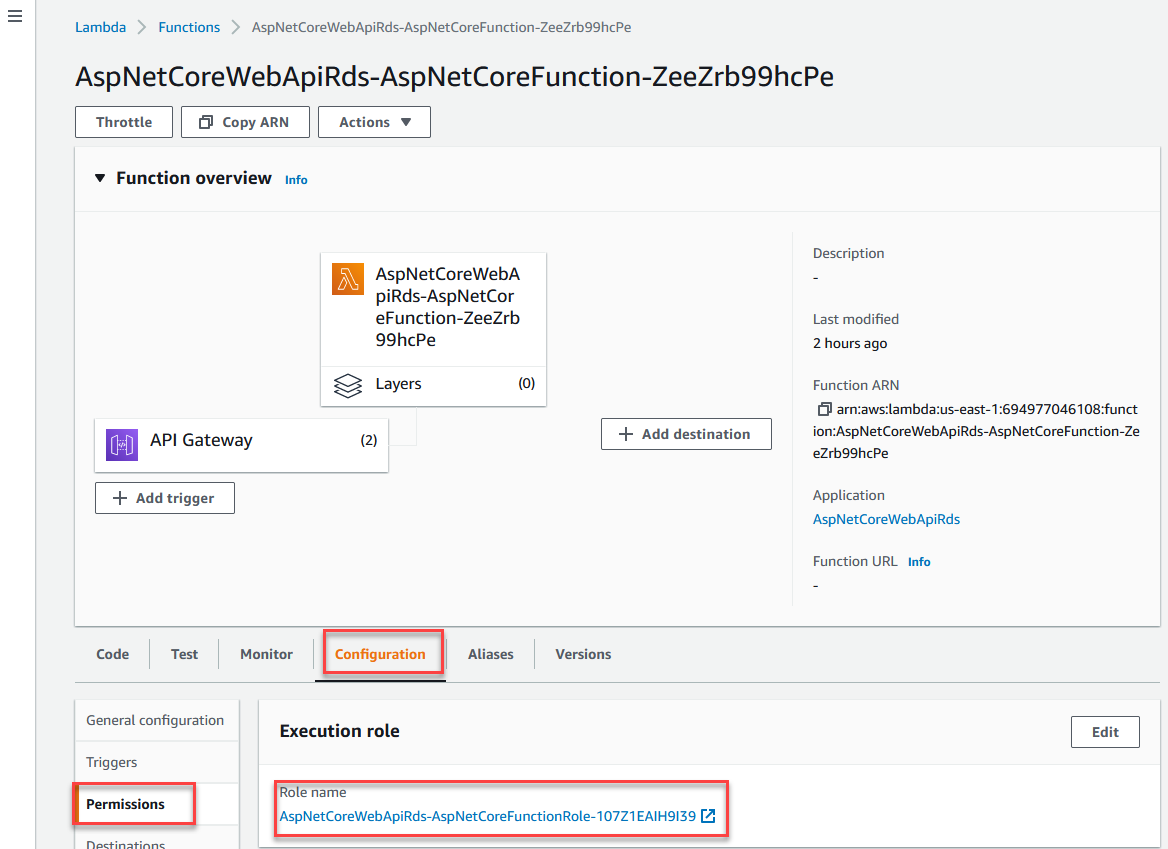The image size is (1168, 849).
Task: Click the Function ARN value text
Action: (977, 431)
